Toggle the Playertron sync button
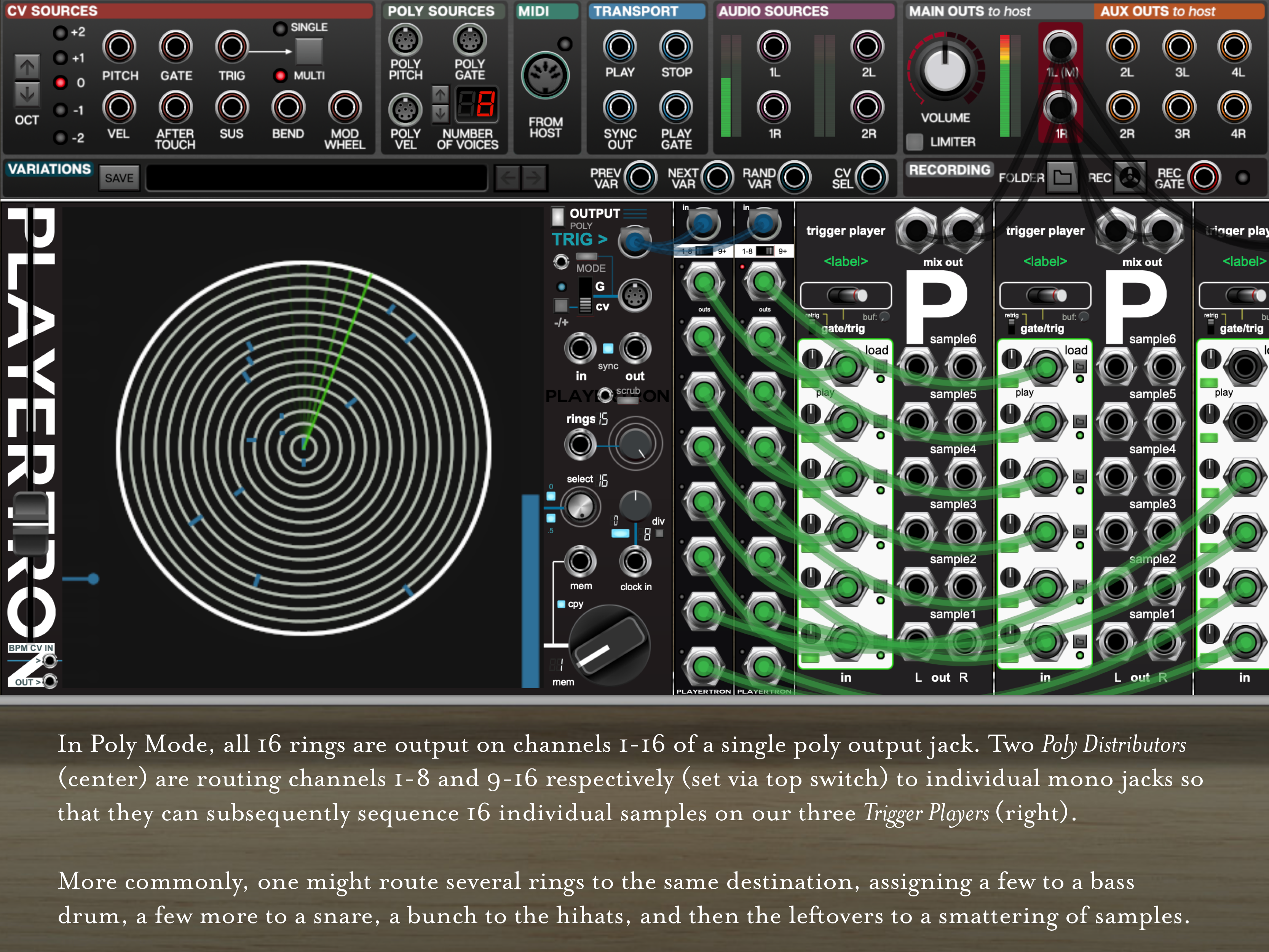Viewport: 1269px width, 952px height. coord(608,348)
